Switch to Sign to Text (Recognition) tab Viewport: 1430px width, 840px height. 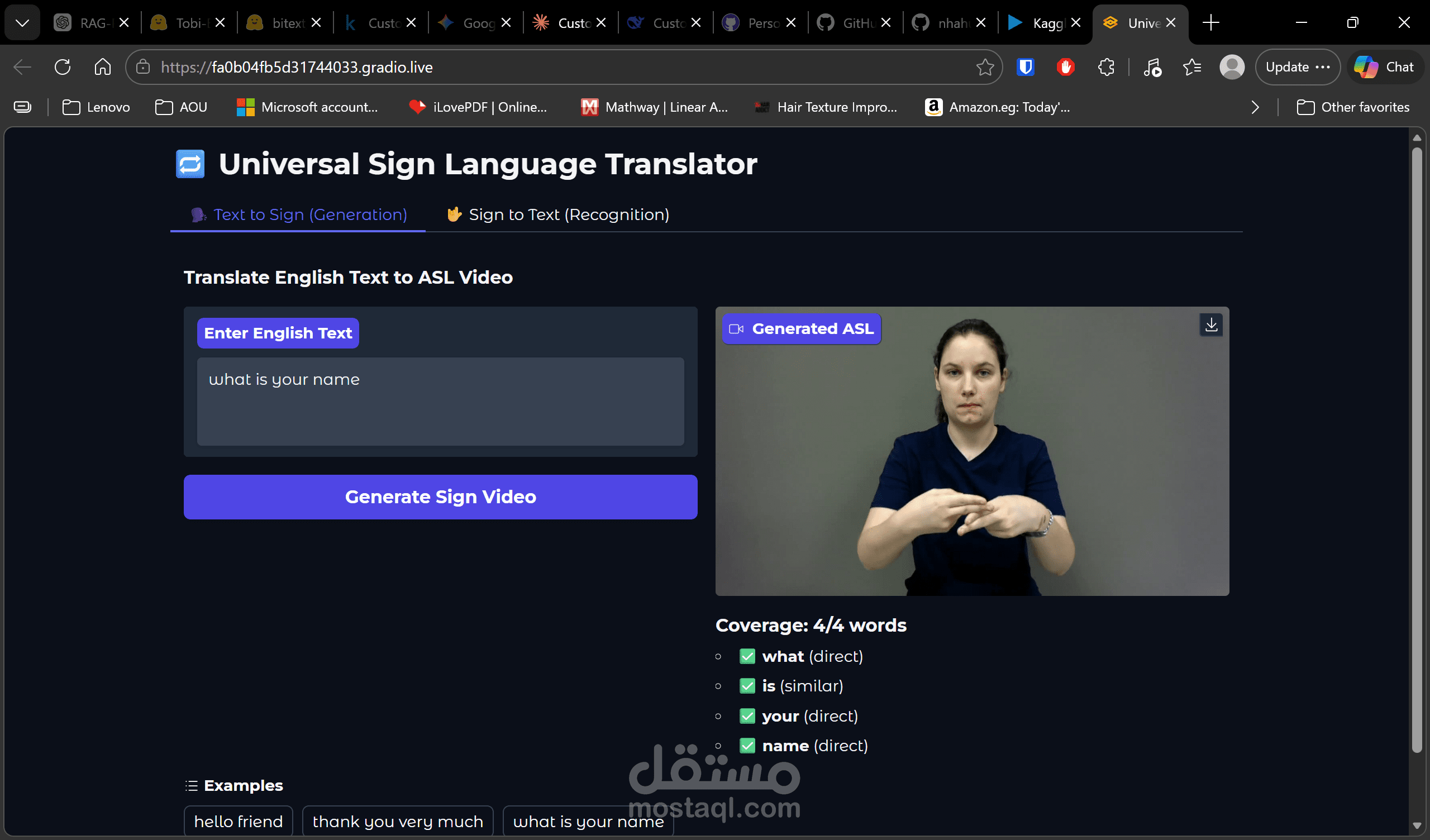click(558, 214)
